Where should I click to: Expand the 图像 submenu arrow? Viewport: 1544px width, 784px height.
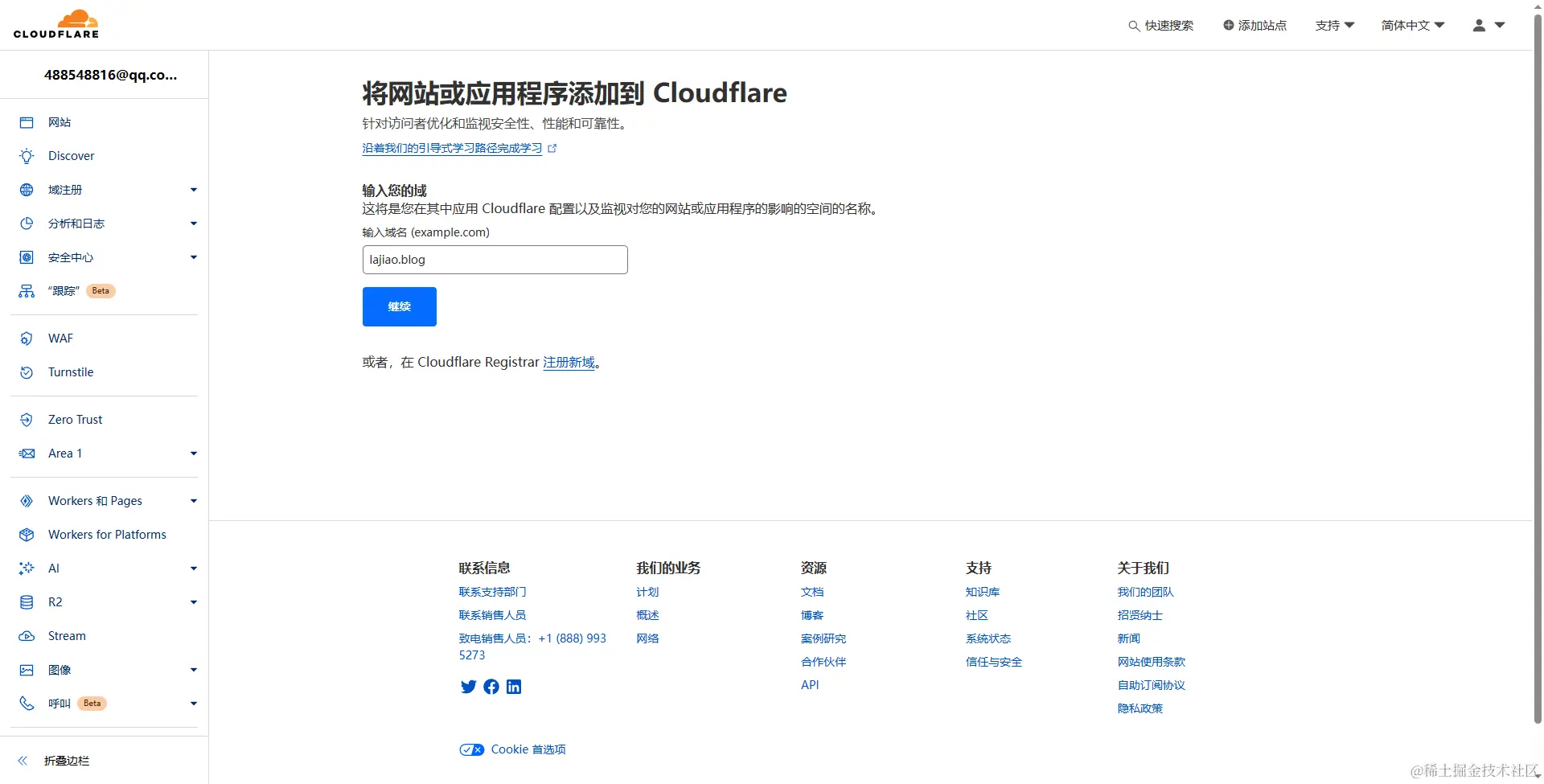(x=194, y=670)
